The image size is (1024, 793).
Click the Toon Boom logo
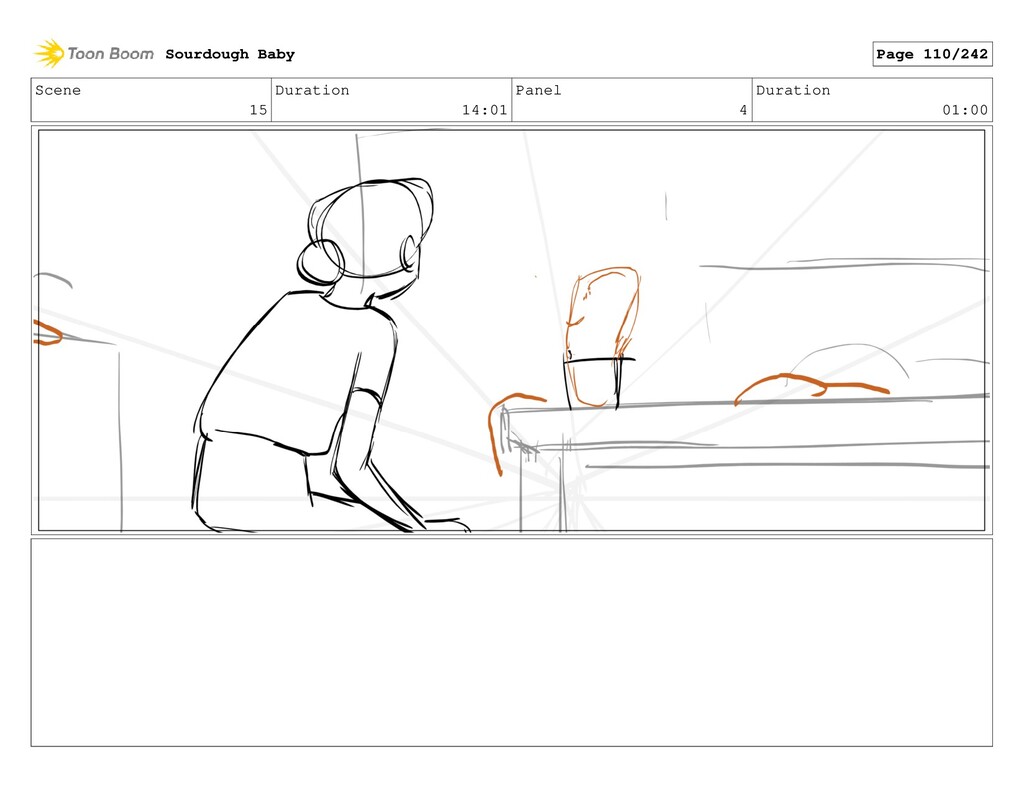(x=94, y=54)
